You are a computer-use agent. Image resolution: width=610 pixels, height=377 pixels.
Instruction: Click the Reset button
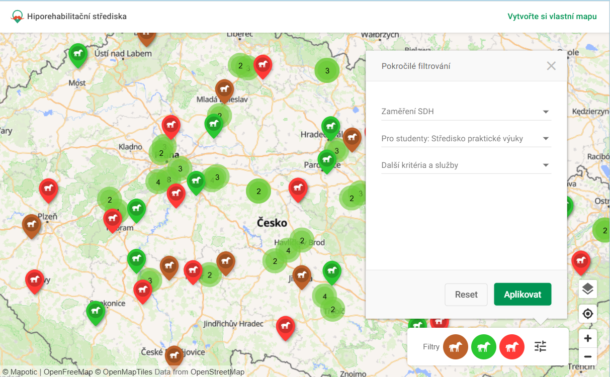[466, 295]
